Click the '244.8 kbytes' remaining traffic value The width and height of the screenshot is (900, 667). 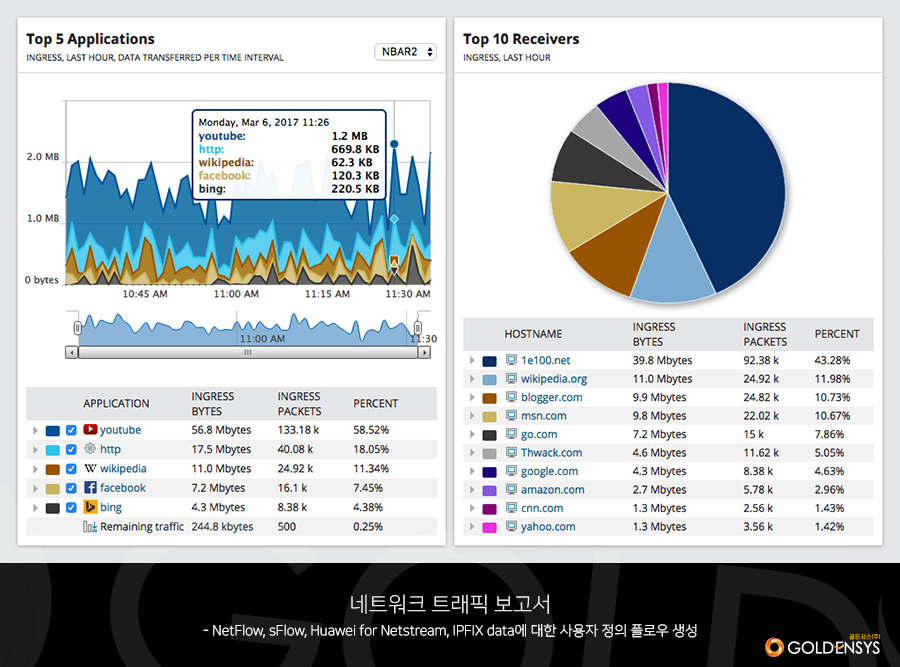[222, 526]
